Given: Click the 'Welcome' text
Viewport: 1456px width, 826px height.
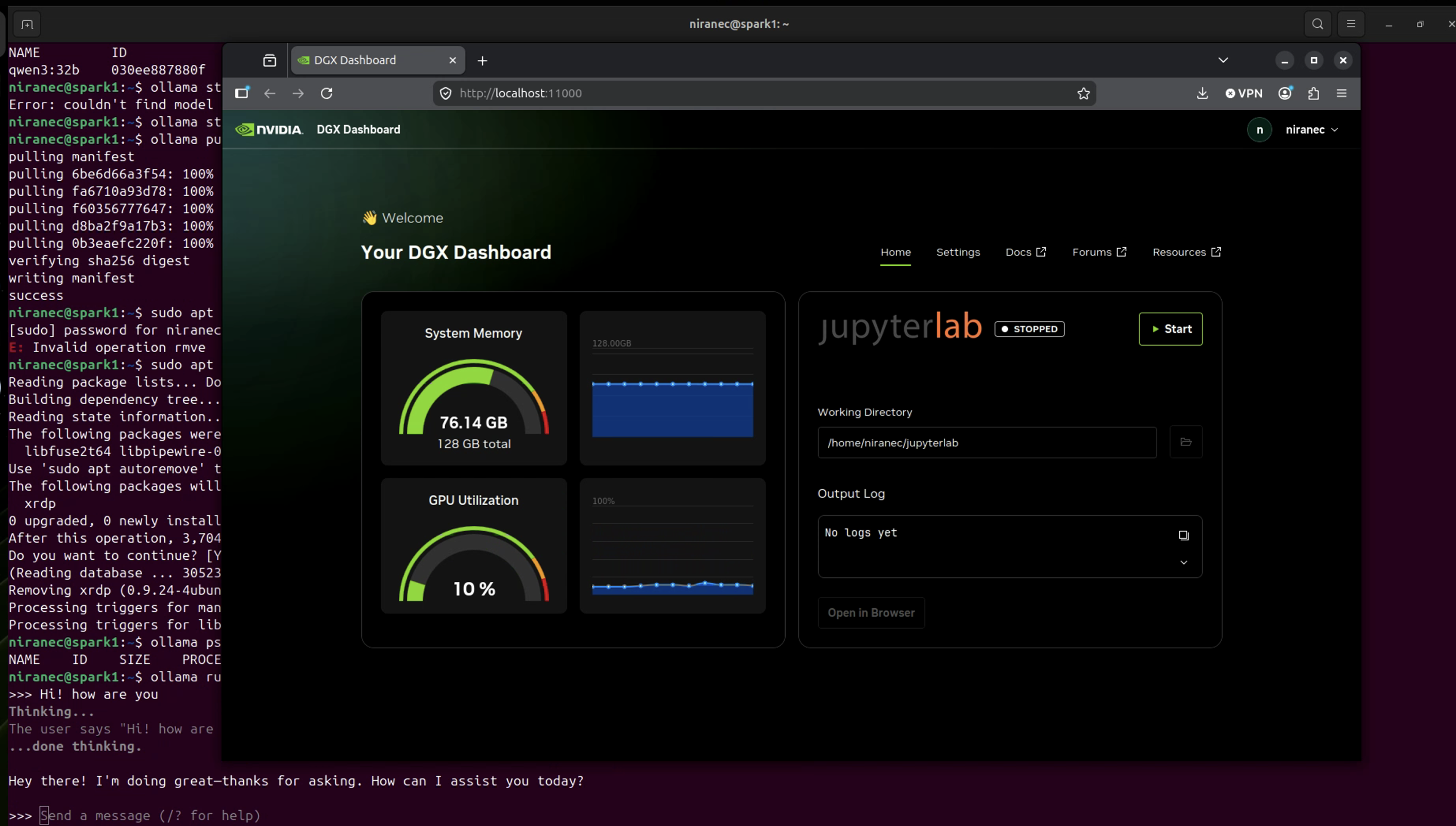Looking at the screenshot, I should (413, 218).
